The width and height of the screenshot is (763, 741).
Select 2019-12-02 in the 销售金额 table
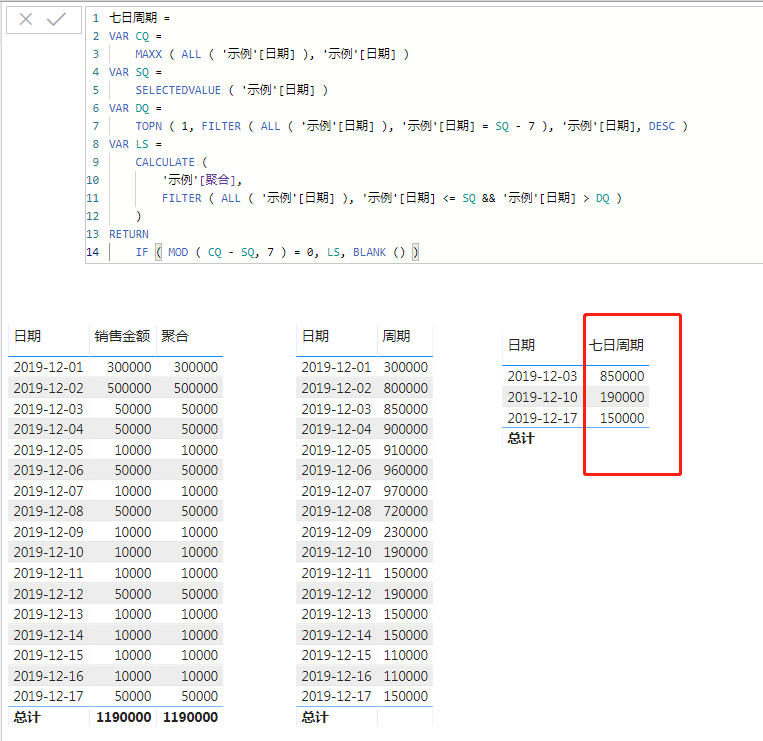point(48,388)
